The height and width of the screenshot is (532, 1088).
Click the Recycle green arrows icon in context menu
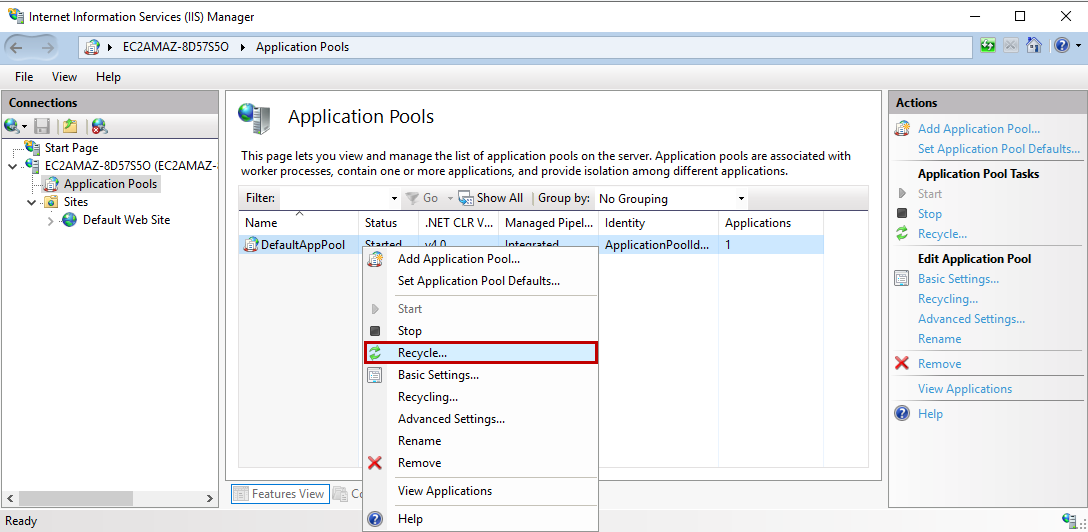click(375, 352)
